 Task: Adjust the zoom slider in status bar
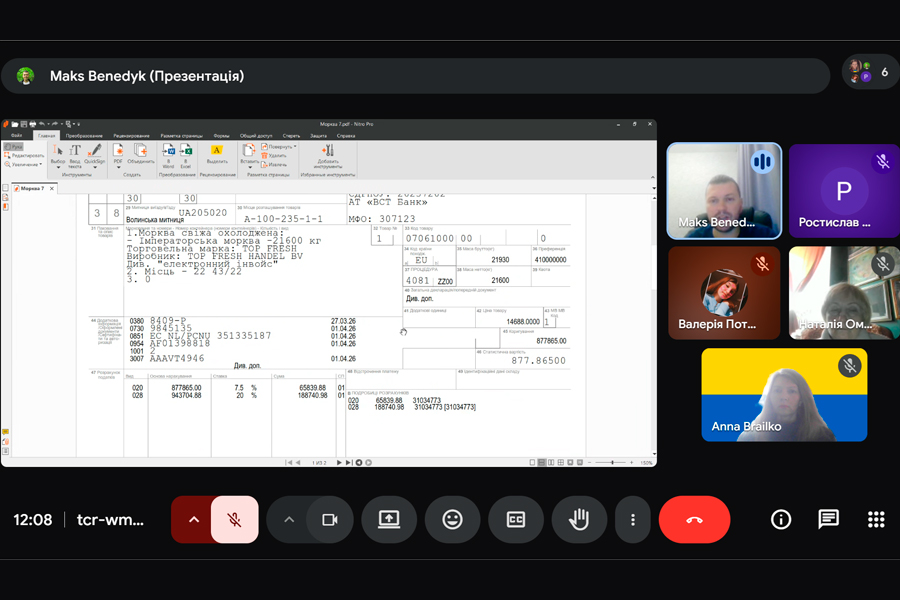coord(611,462)
